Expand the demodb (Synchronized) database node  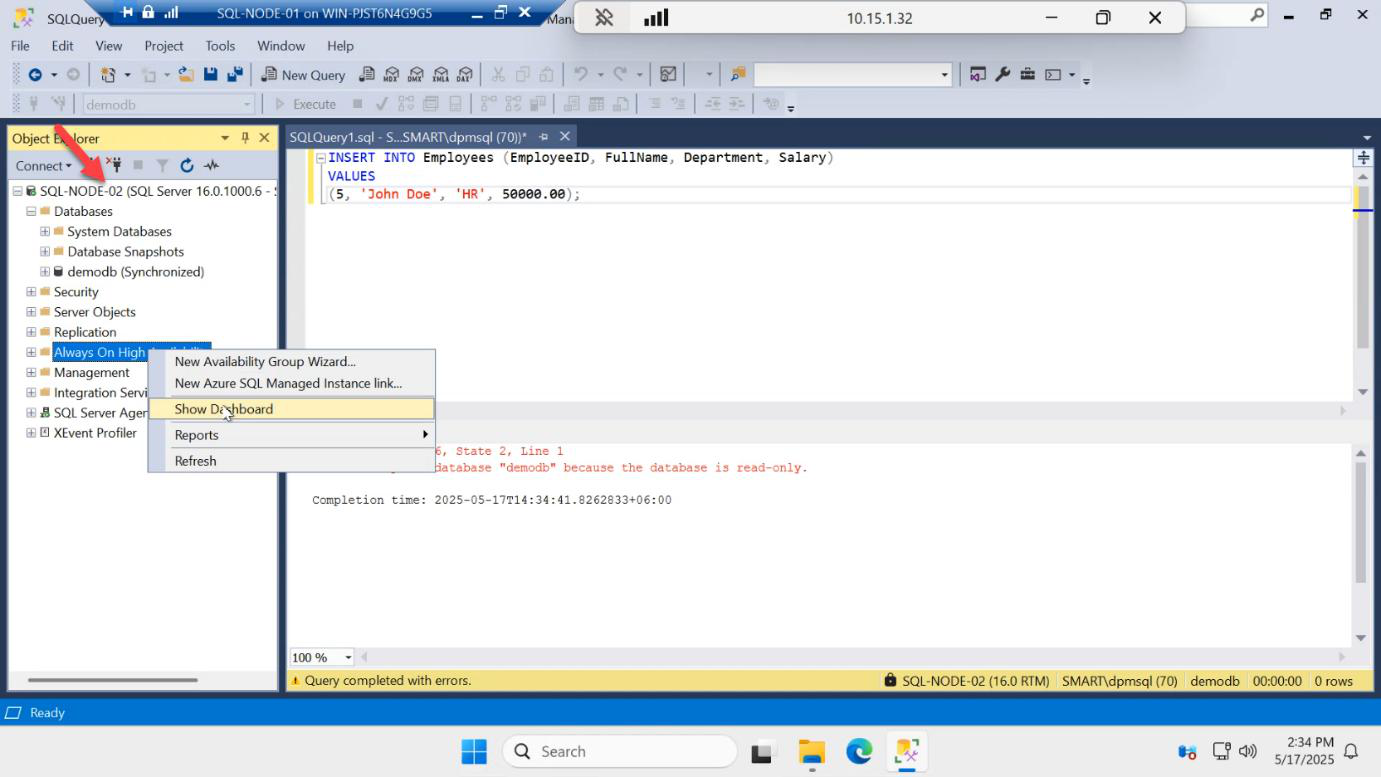(45, 271)
